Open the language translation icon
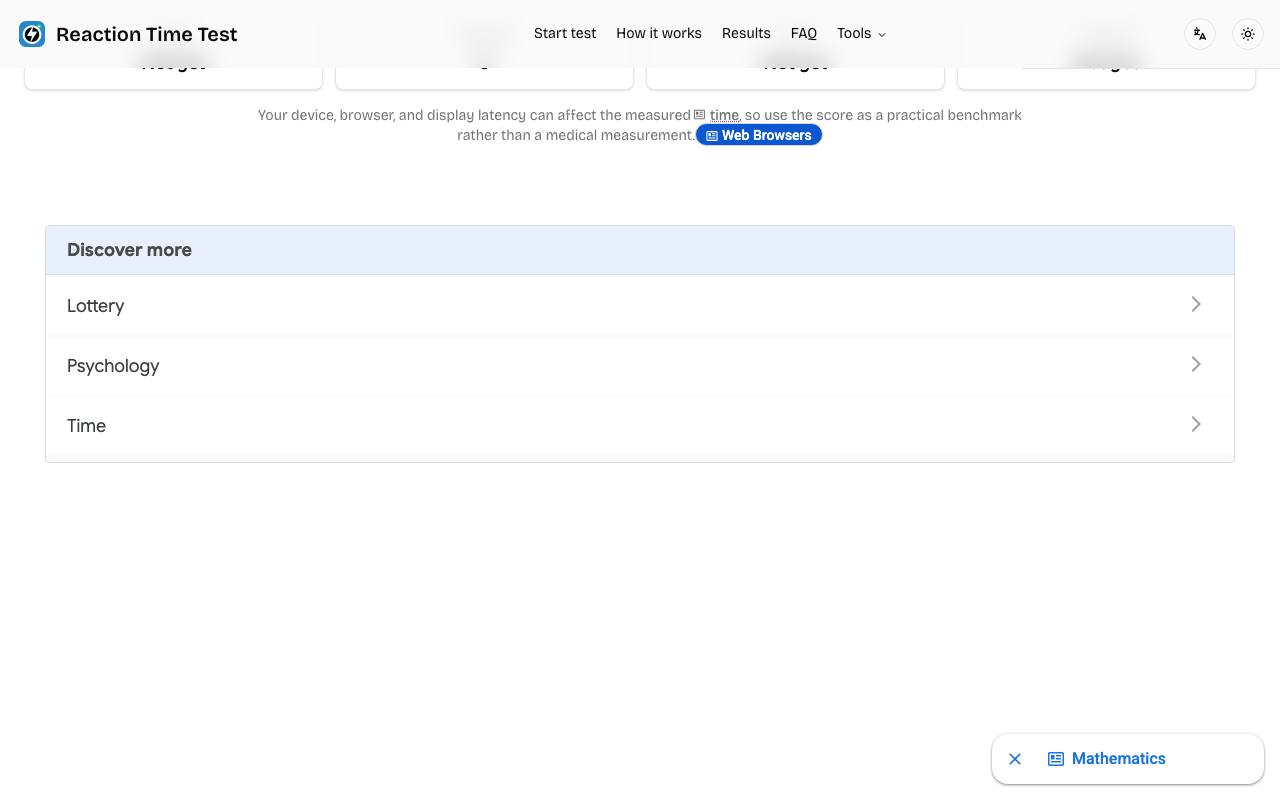The width and height of the screenshot is (1280, 800). coord(1200,34)
